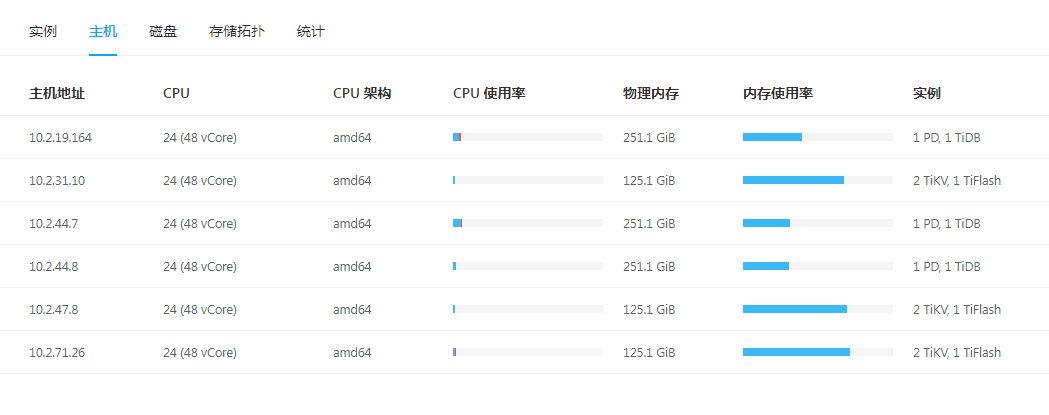This screenshot has width=1049, height=415.
Task: Click the memory usage bar for 10.2.47.8
Action: click(x=817, y=309)
